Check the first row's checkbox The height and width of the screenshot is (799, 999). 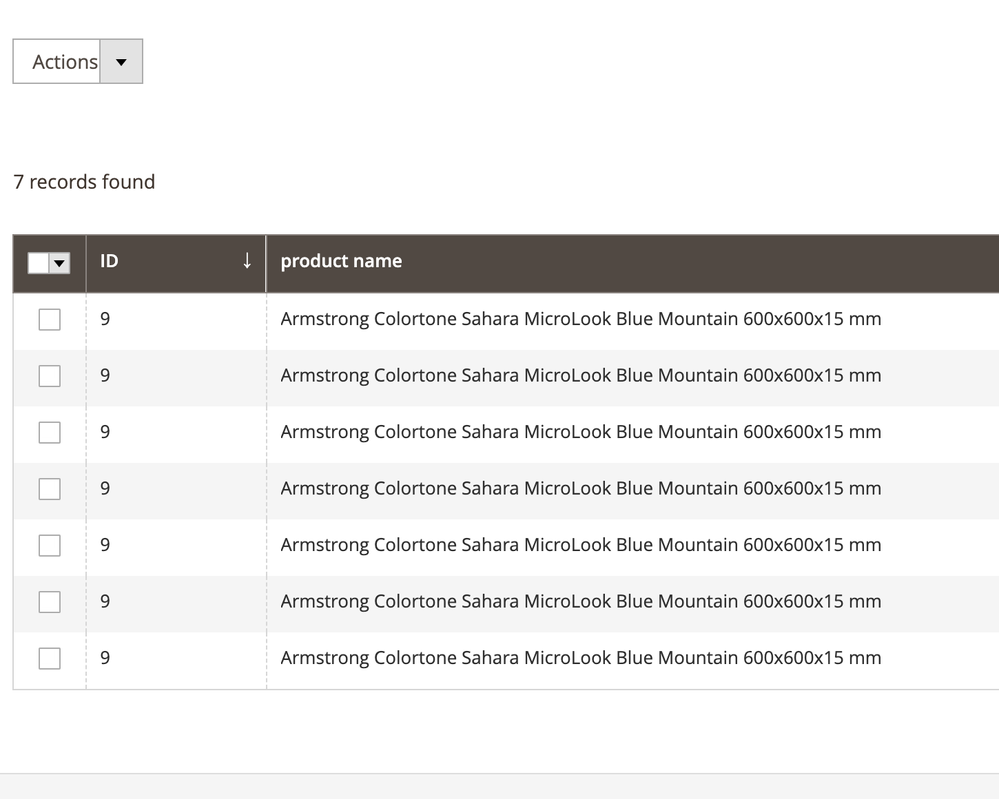[50, 319]
